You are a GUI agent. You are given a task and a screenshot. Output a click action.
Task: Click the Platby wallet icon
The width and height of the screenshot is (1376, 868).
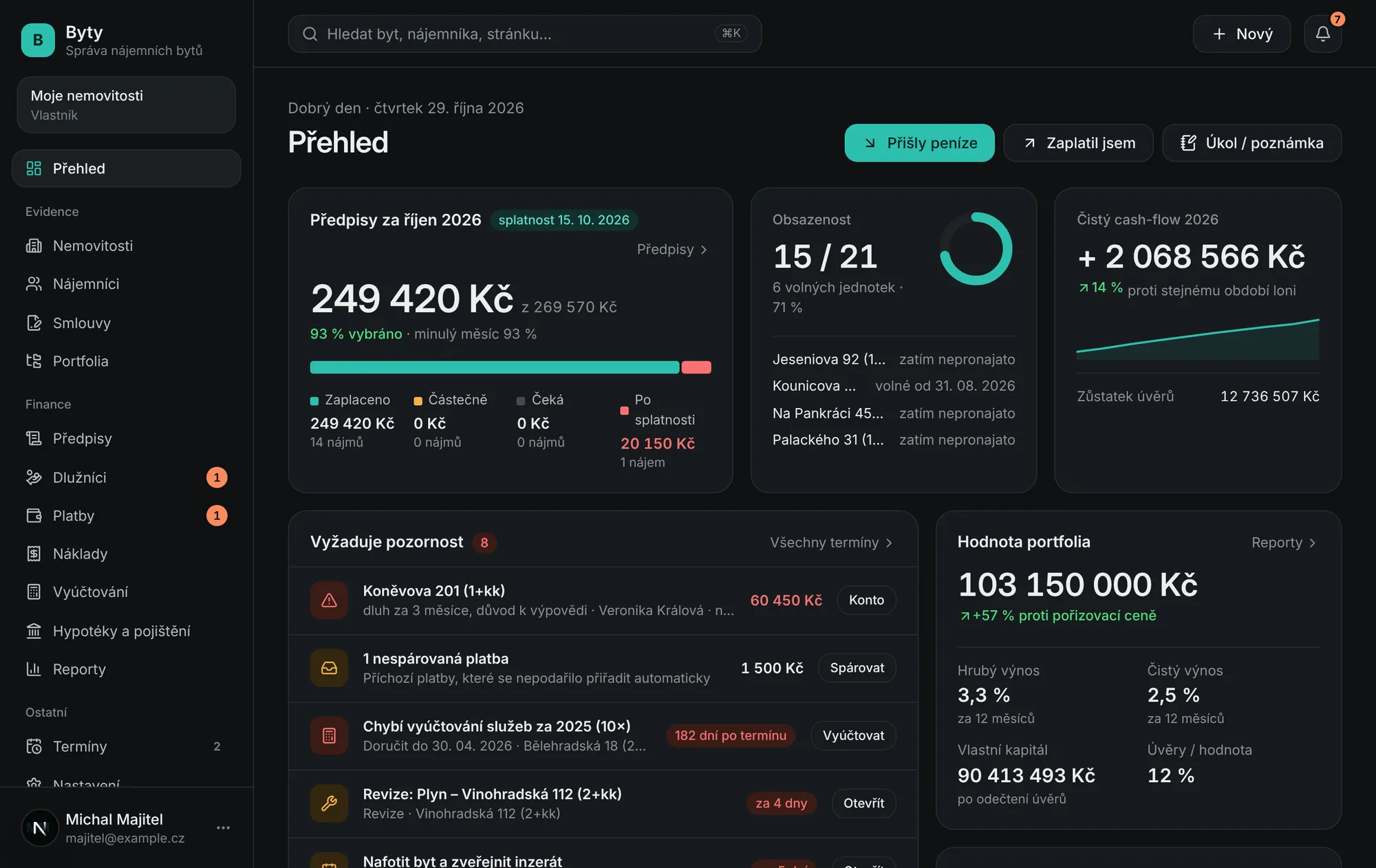tap(34, 515)
